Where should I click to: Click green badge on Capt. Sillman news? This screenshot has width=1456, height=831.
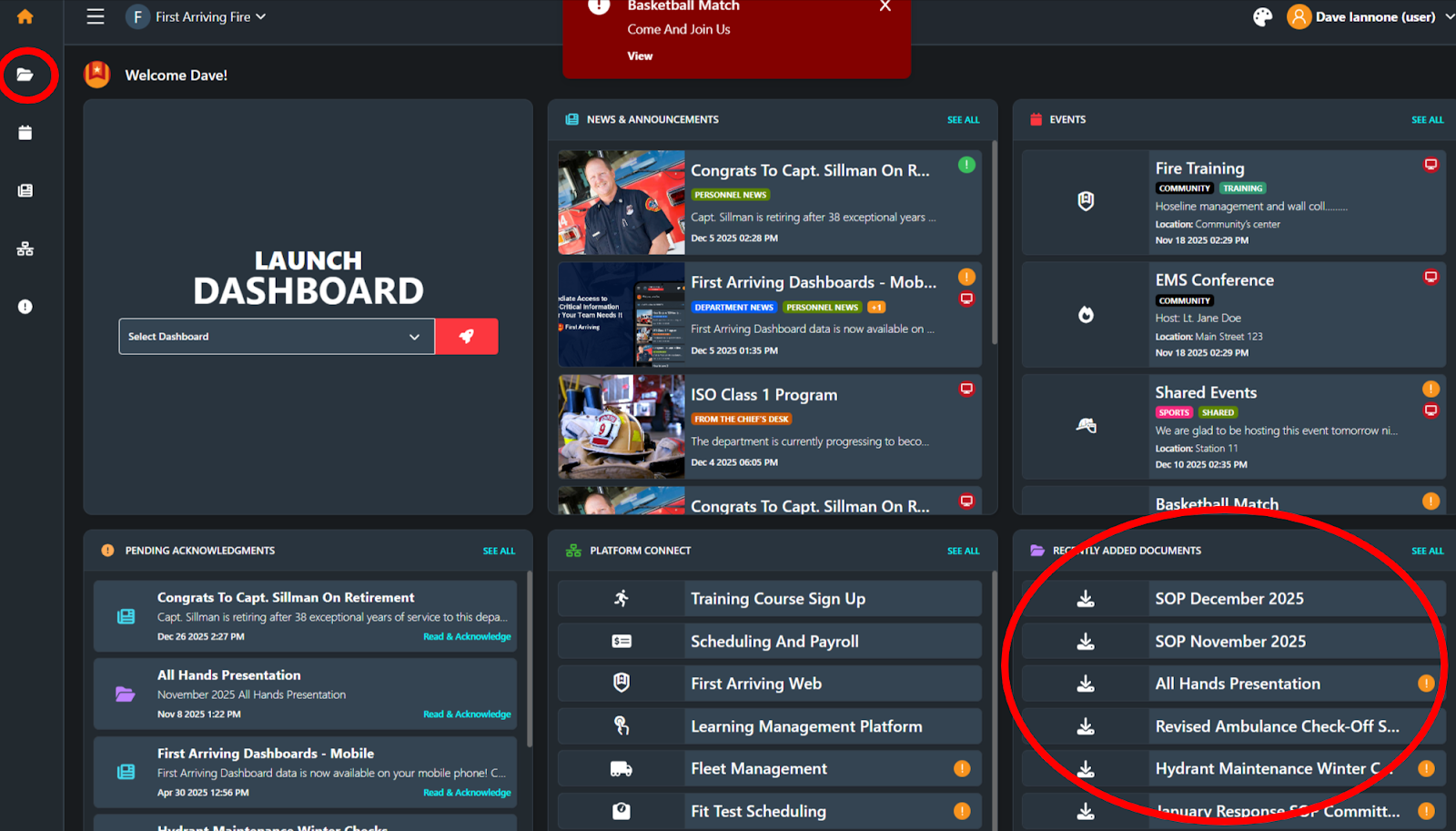[966, 165]
